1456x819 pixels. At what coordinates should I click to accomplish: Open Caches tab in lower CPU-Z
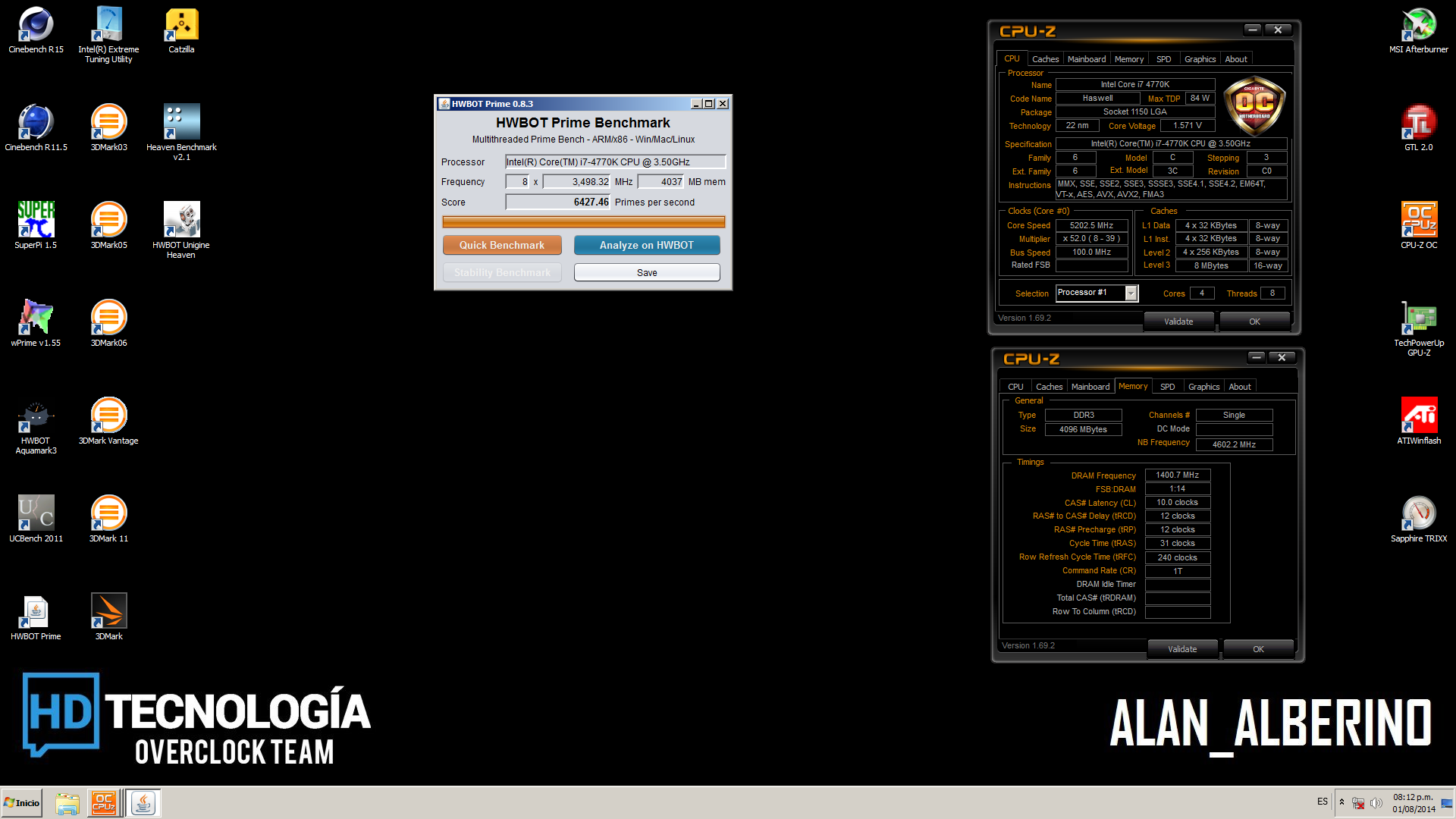[x=1049, y=387]
